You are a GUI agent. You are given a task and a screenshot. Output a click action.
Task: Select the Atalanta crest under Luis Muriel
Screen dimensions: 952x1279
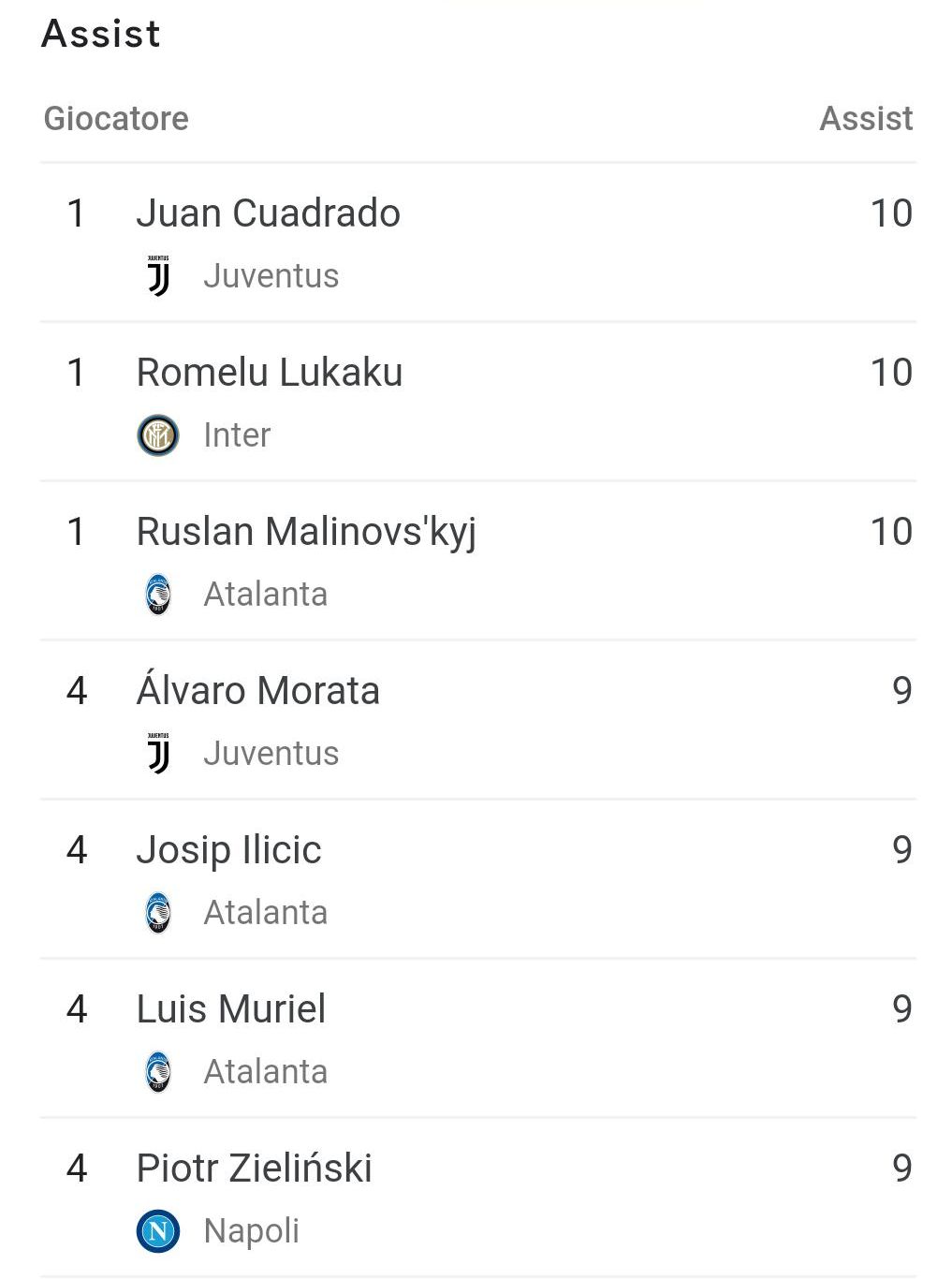point(158,1072)
